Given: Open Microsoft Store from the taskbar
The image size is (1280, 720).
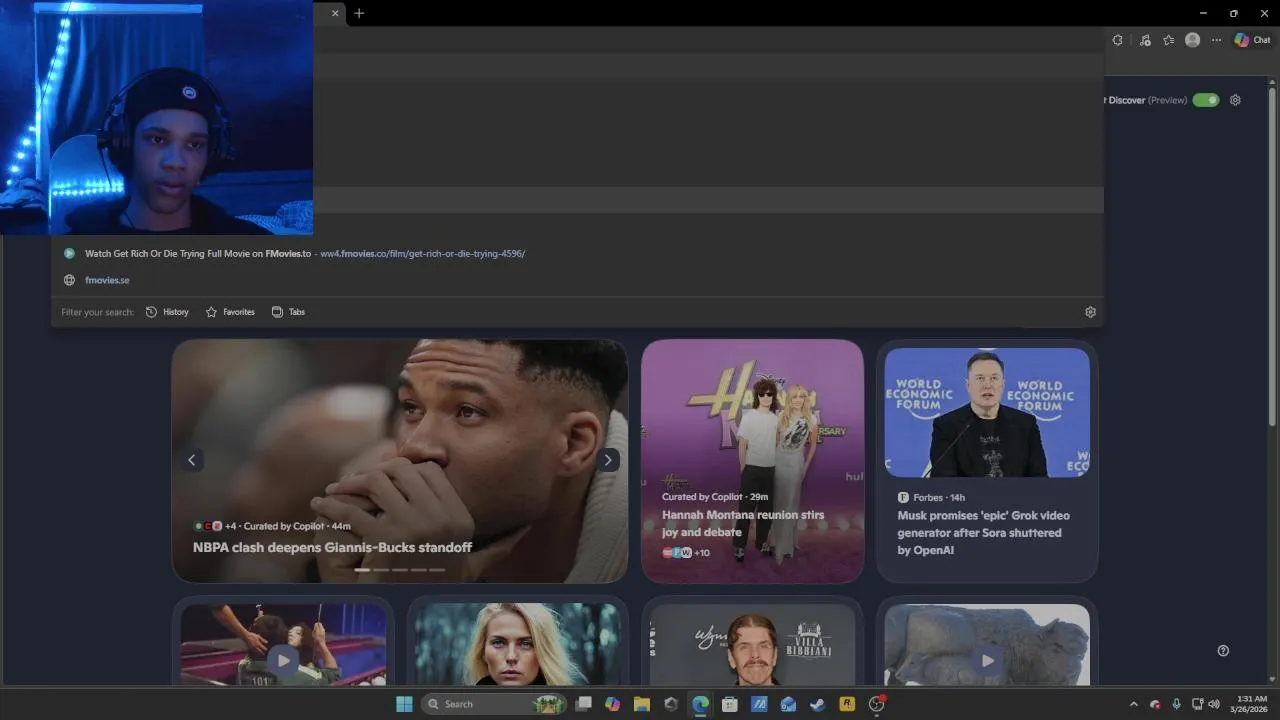Looking at the screenshot, I should [730, 704].
